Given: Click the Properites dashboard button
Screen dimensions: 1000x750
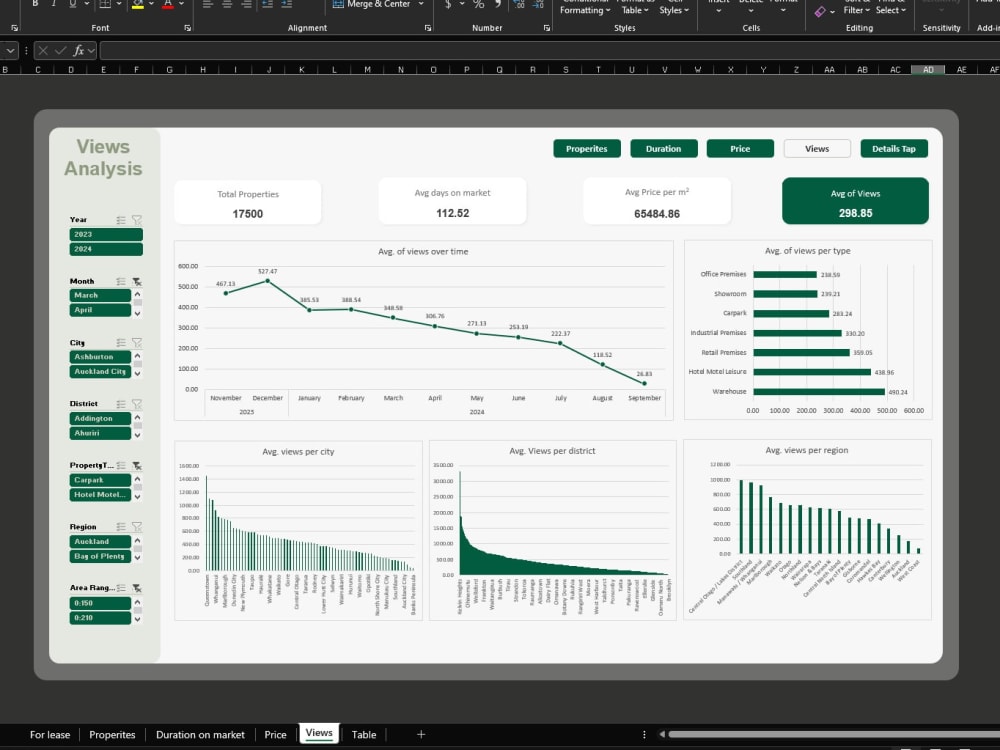Looking at the screenshot, I should tap(587, 149).
